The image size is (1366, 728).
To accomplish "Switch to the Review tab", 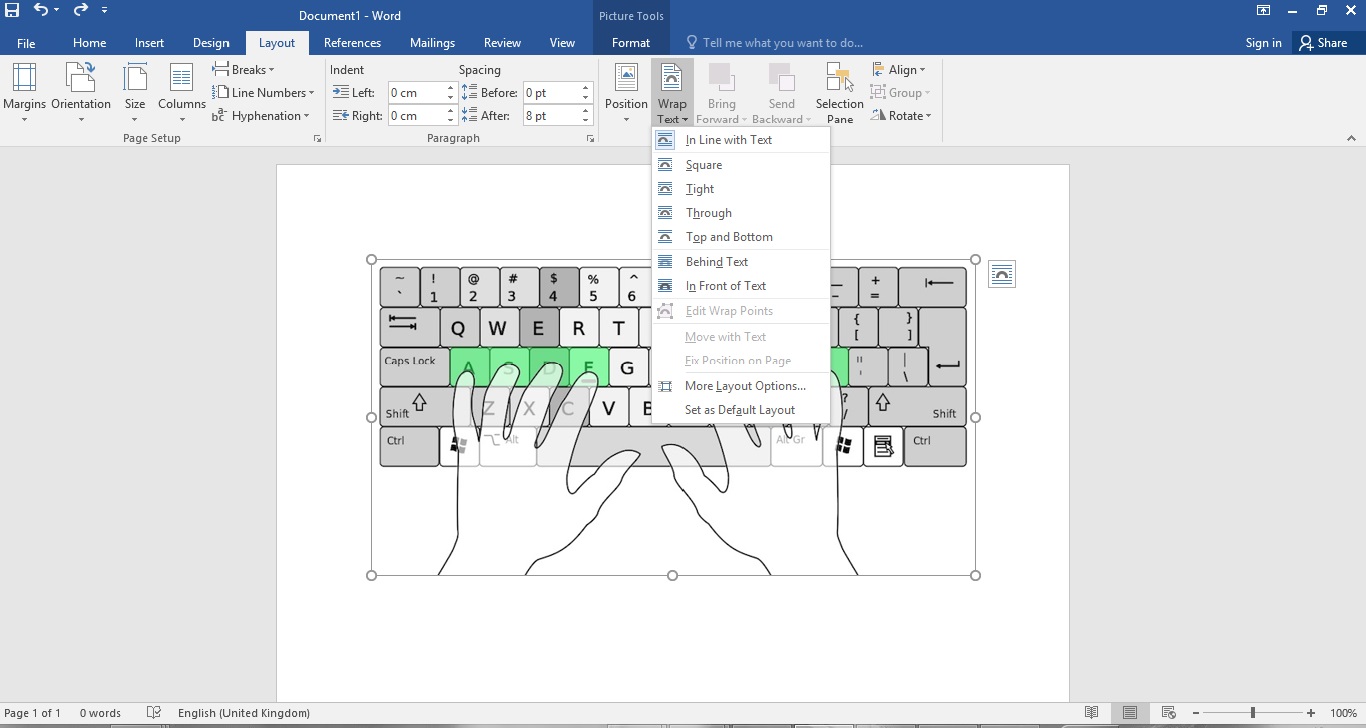I will (502, 43).
